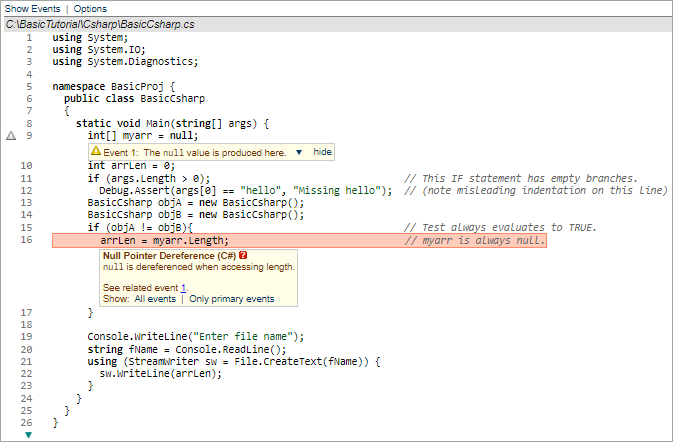Click the Debug.Assert code line
The image size is (673, 442).
pos(246,191)
